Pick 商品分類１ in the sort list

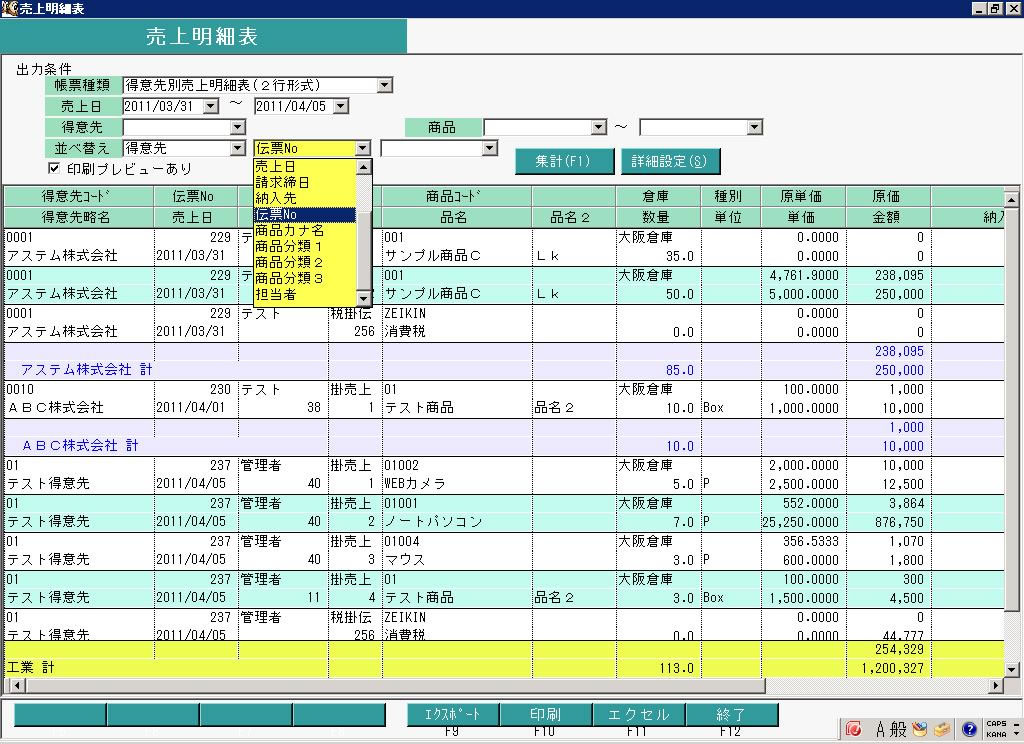[x=305, y=246]
